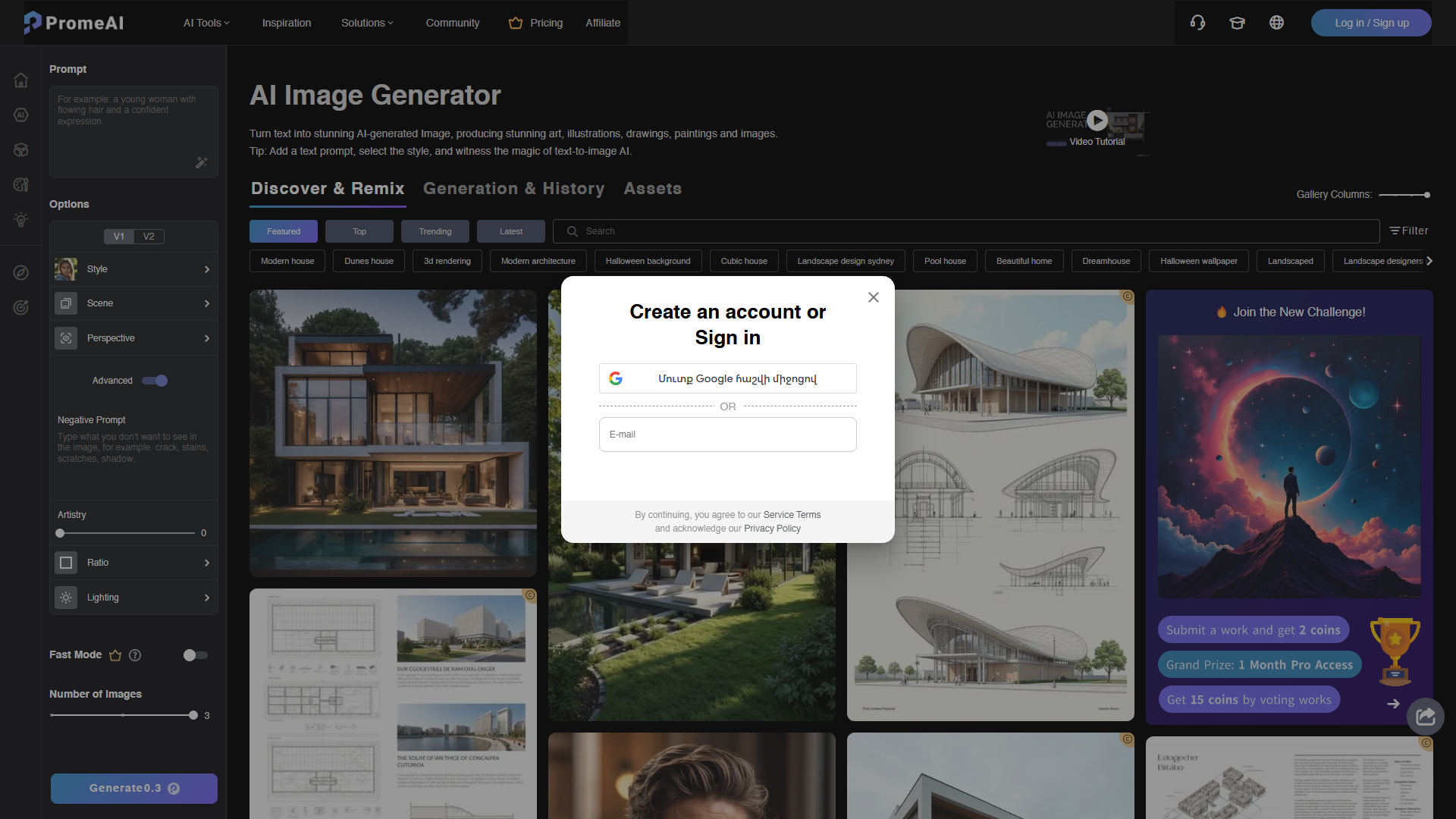Click the magic wand in the prompt box
Screen dimensions: 1456x819
tap(201, 162)
